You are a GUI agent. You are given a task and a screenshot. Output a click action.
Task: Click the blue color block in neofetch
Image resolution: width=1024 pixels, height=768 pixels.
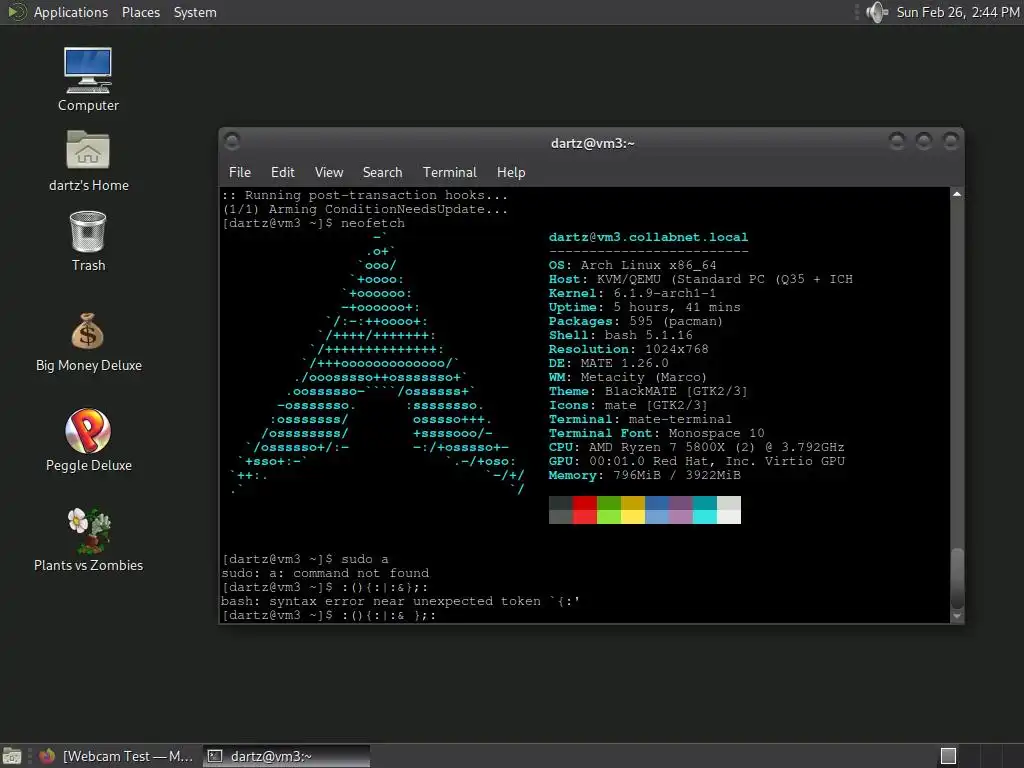(657, 509)
